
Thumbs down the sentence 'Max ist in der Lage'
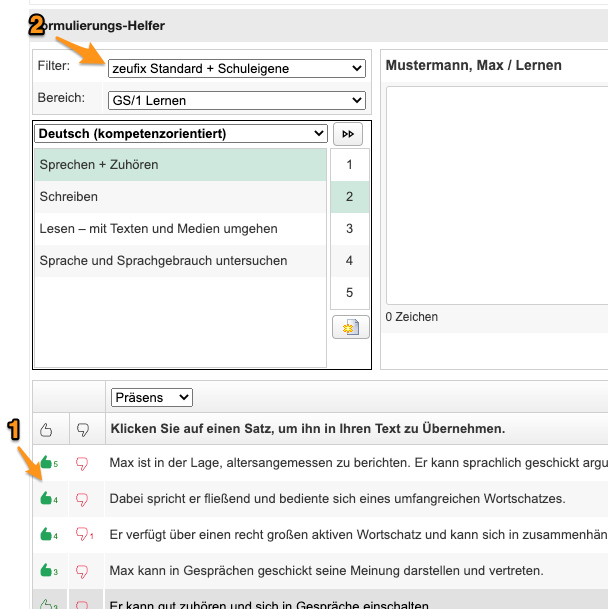[82, 463]
